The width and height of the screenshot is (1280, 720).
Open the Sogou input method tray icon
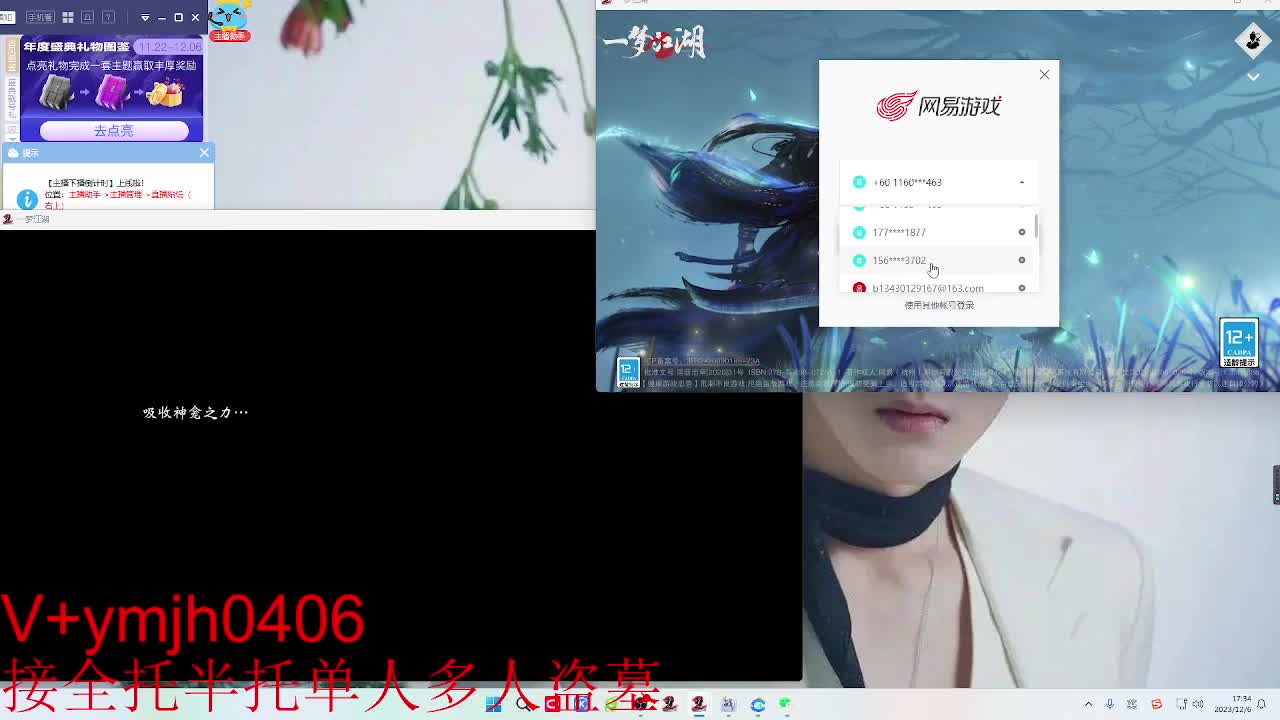[1157, 704]
